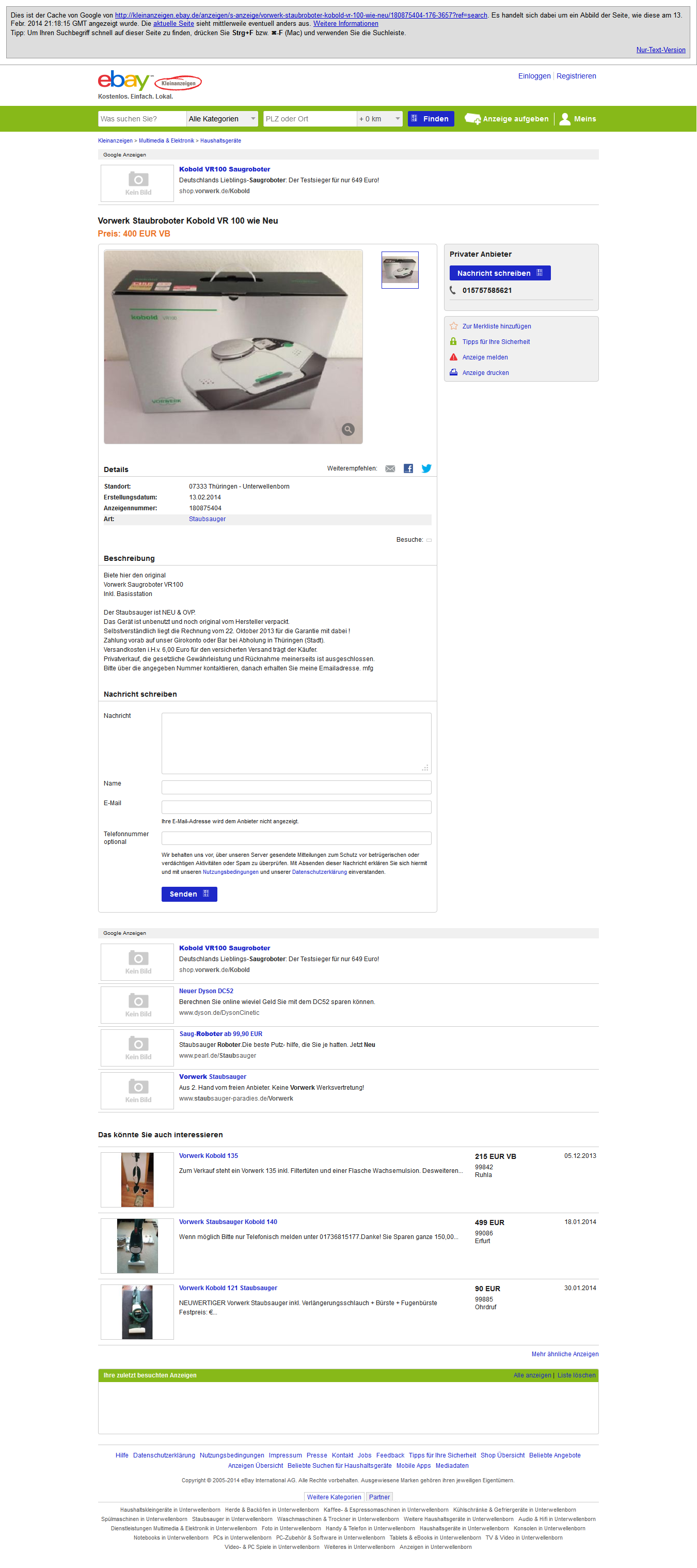
Task: Click Datenschutzerklärung link in message form
Action: pos(320,872)
